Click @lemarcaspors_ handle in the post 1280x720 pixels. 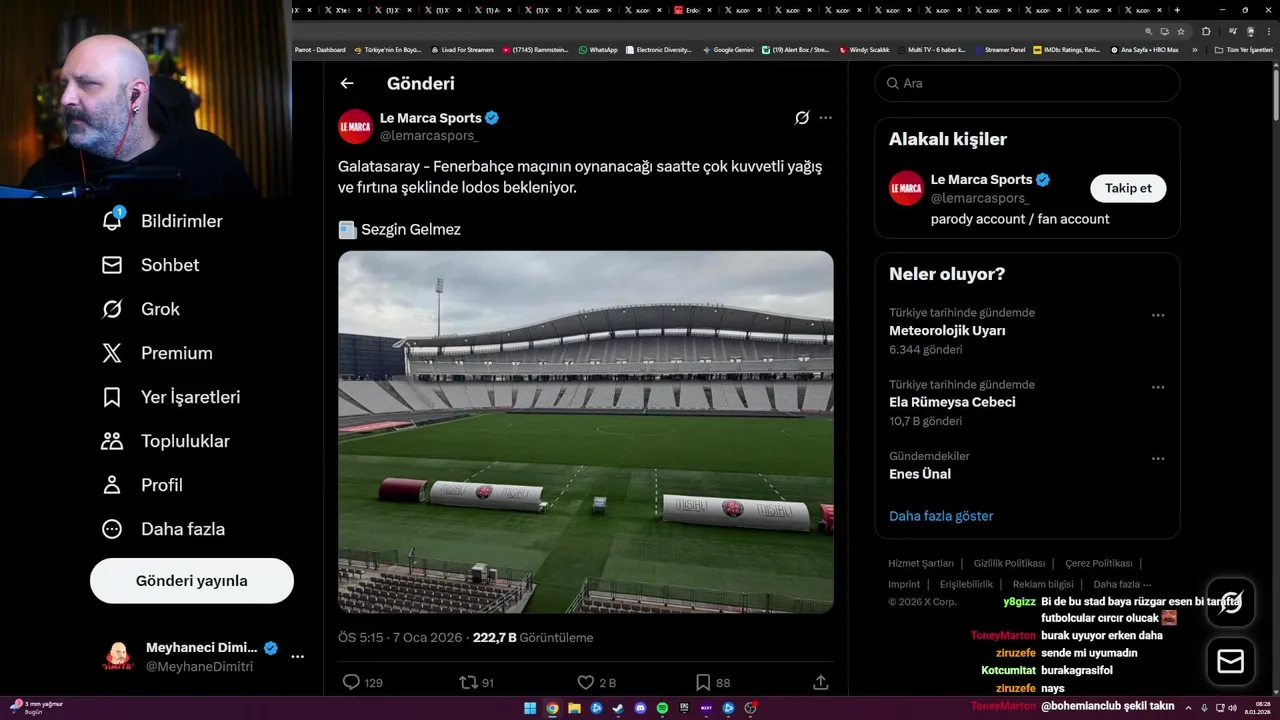click(429, 135)
